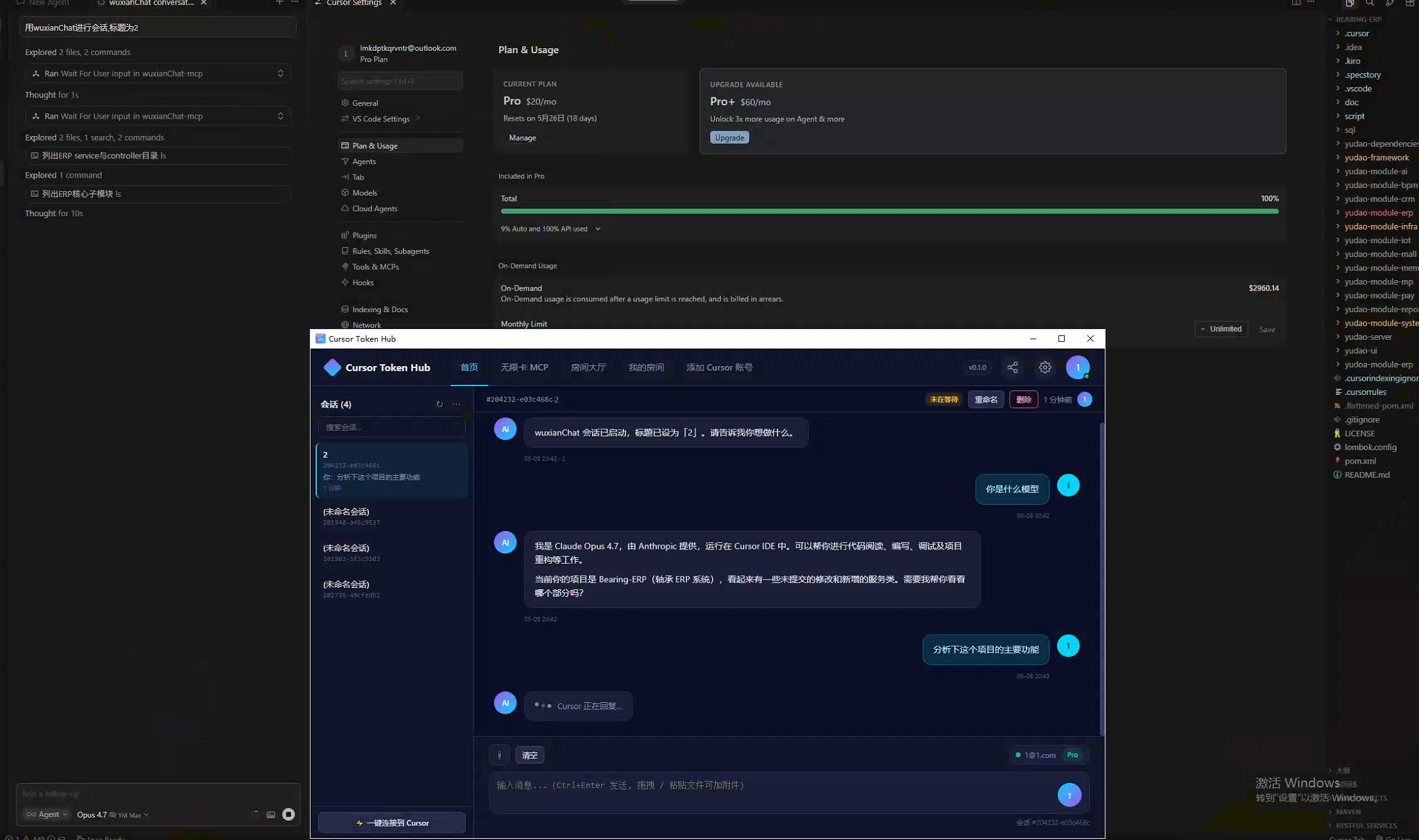The image size is (1419, 840).
Task: Click the share icon in Cursor Token Hub
Action: click(1012, 367)
